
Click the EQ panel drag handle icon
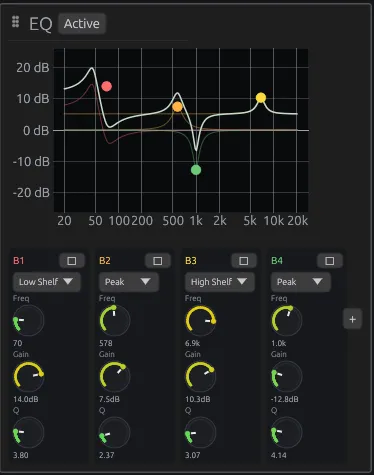(x=15, y=22)
